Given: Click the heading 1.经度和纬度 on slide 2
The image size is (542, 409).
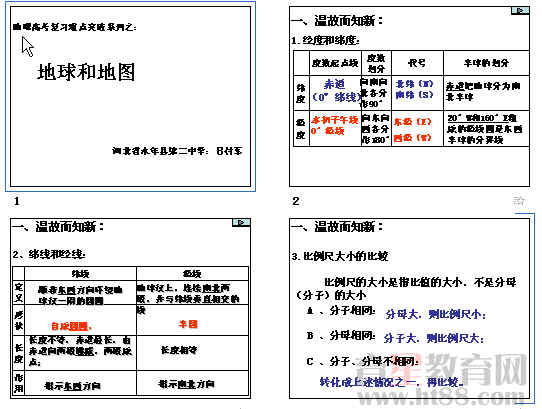Looking at the screenshot, I should (x=325, y=40).
